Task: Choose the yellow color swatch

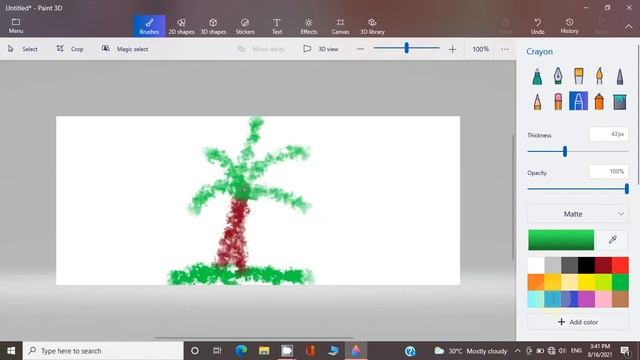Action: click(586, 282)
